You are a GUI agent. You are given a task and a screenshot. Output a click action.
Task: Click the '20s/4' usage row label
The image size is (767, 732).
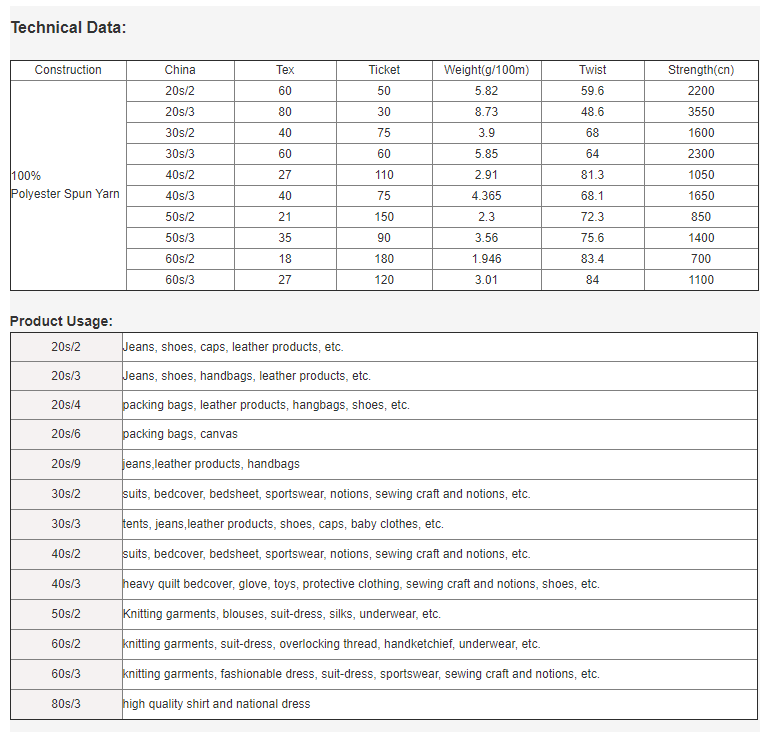pyautogui.click(x=66, y=405)
